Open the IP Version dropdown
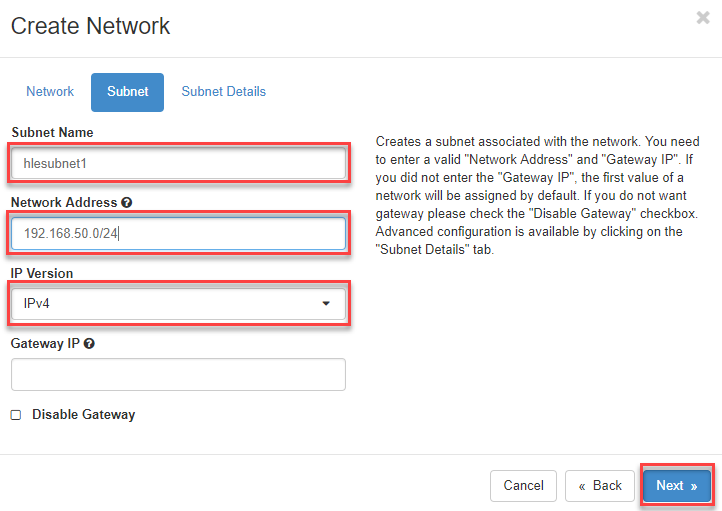 [x=178, y=304]
